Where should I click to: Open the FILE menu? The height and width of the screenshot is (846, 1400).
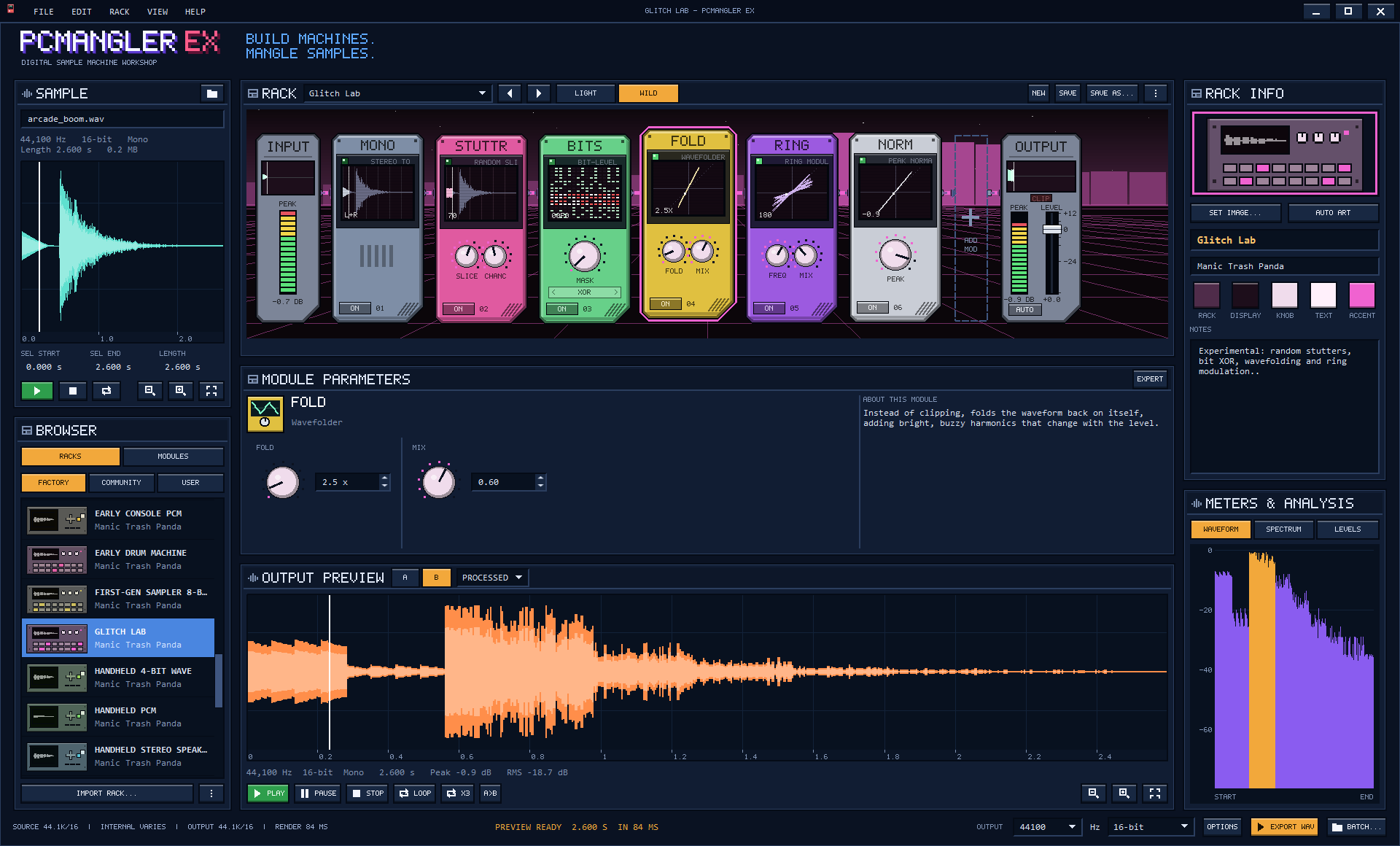coord(44,12)
